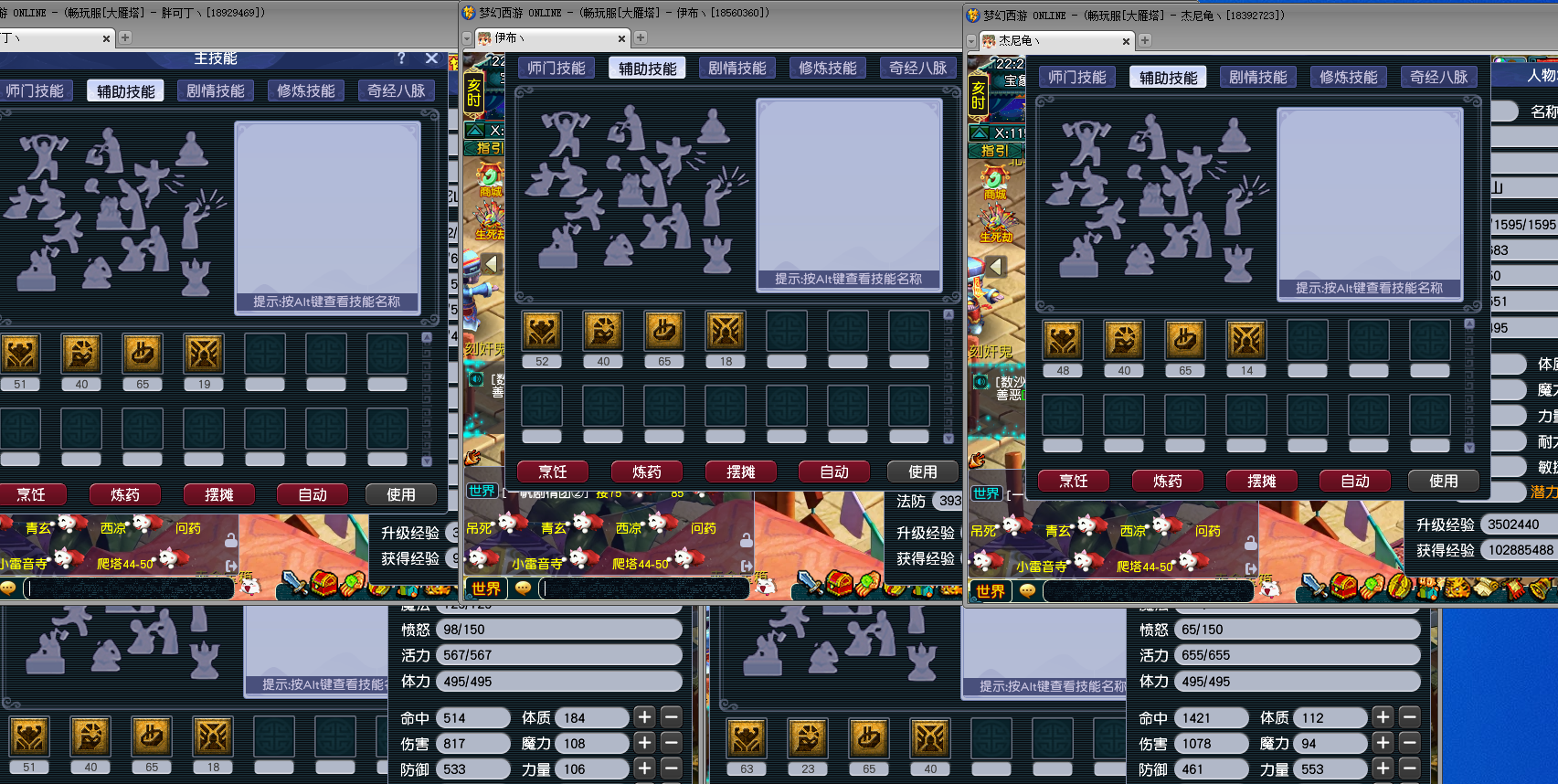The height and width of the screenshot is (784, 1558).
Task: Select level 18 skill icon in 伊布 window
Action: (726, 331)
